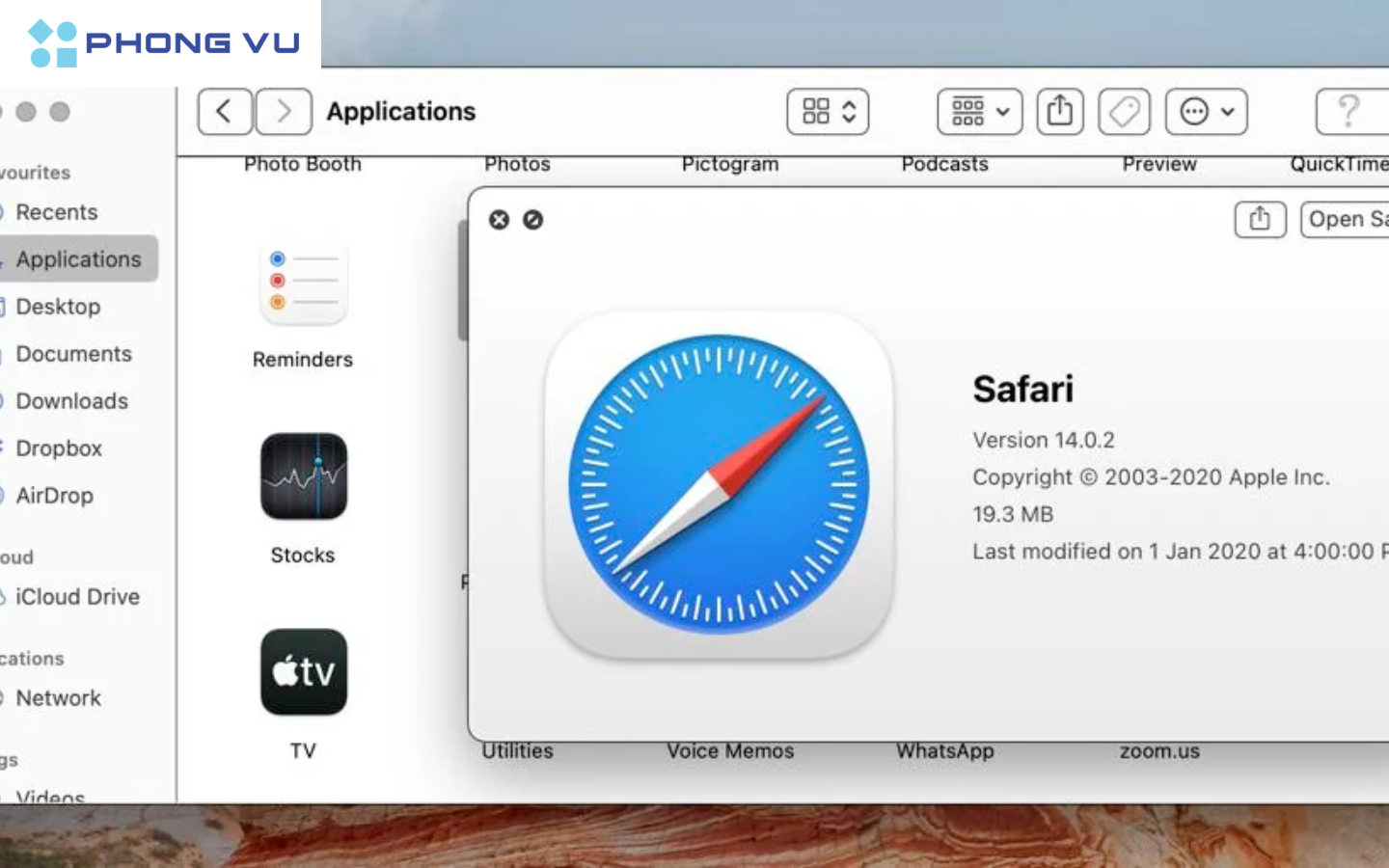Click the Photos app label
The width and height of the screenshot is (1389, 868).
518,164
